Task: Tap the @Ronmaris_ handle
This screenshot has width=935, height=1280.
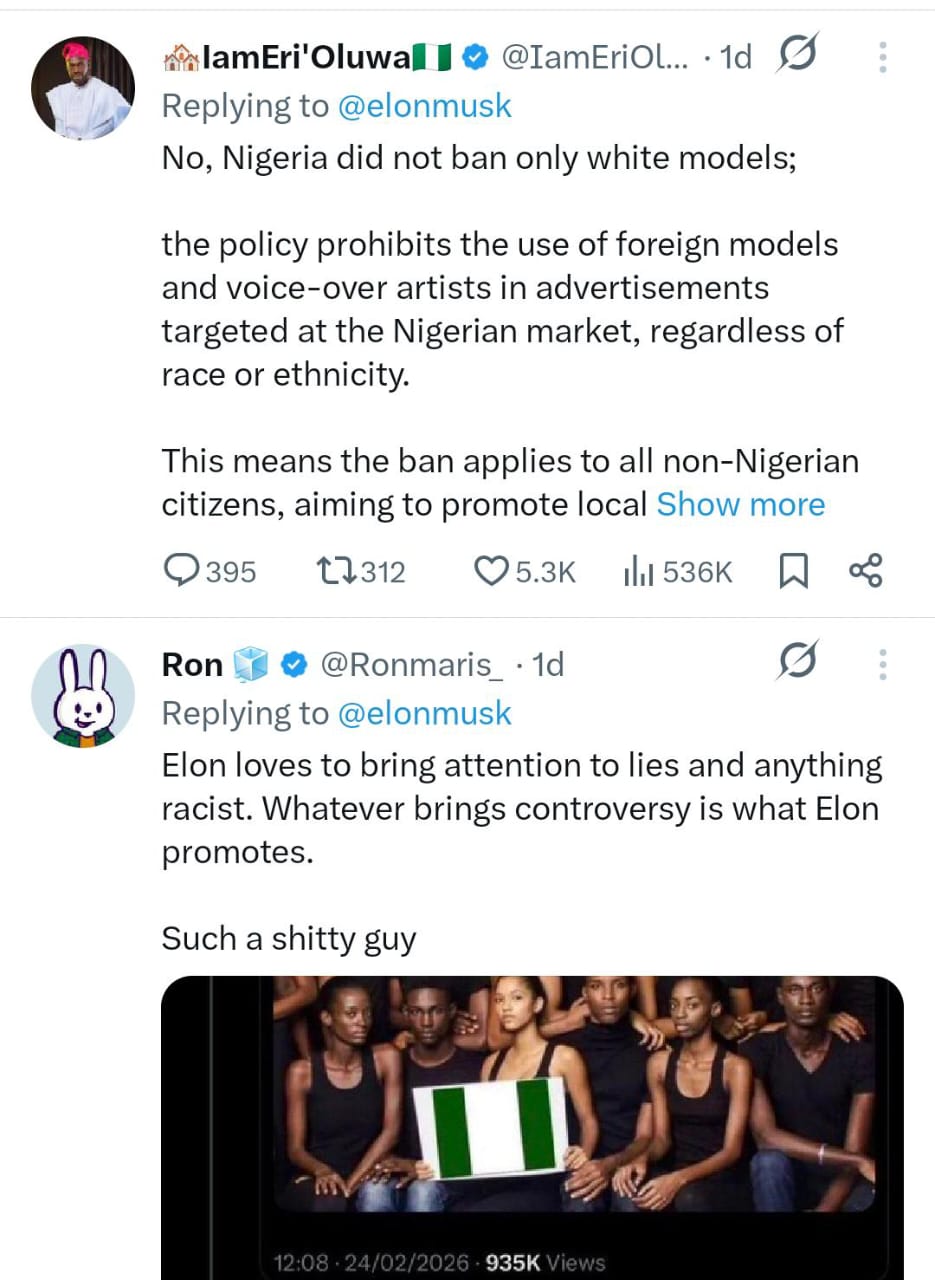Action: pyautogui.click(x=412, y=664)
